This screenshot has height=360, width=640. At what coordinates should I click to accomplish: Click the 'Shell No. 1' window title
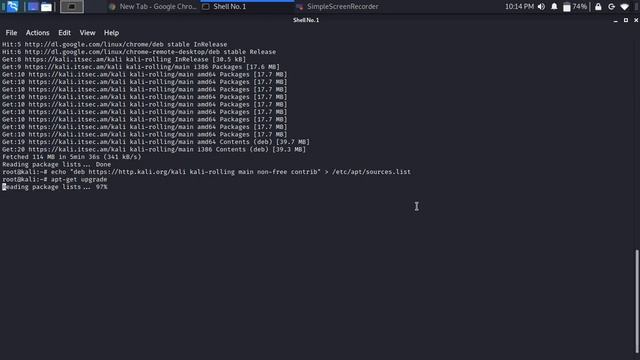[306, 20]
